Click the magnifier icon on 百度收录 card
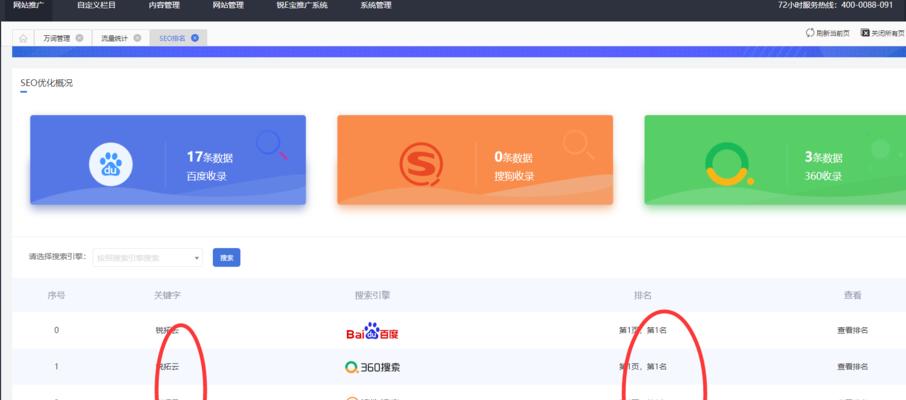 pyautogui.click(x=270, y=143)
